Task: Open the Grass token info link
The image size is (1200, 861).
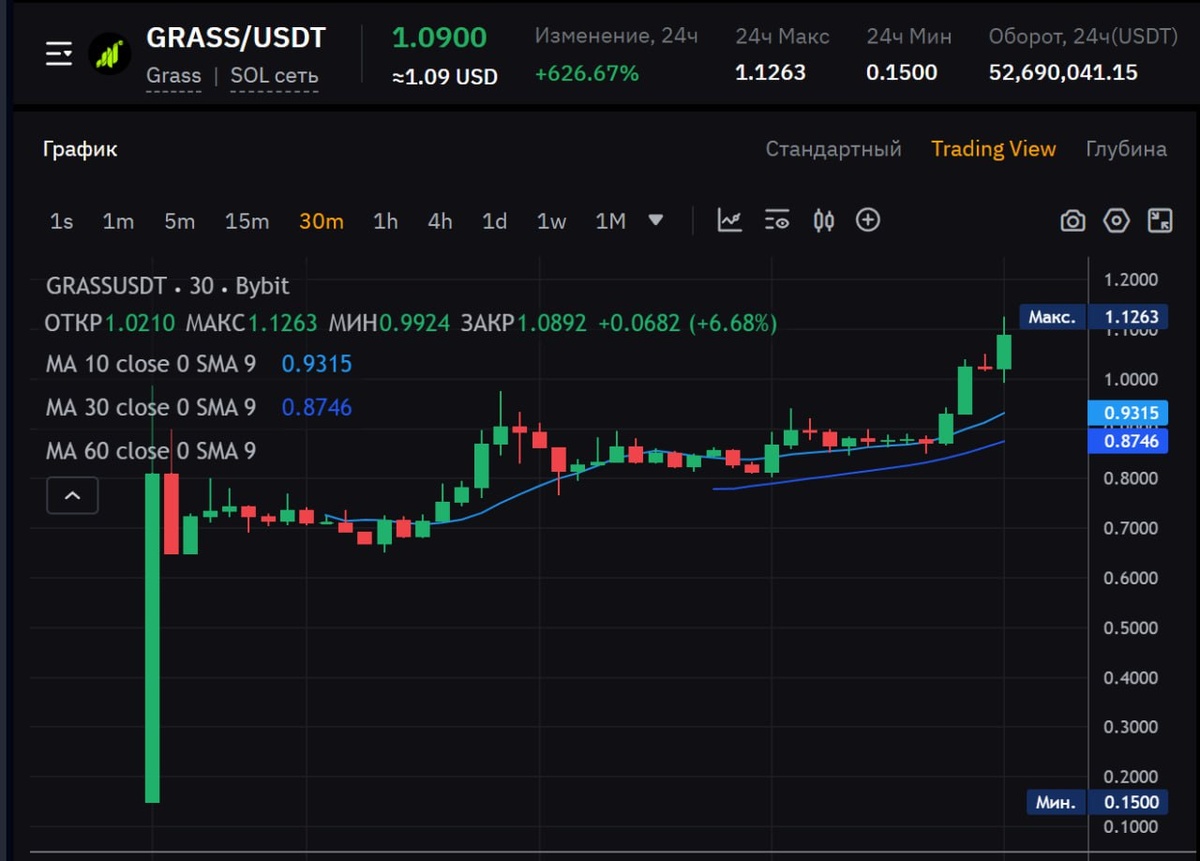Action: point(173,76)
